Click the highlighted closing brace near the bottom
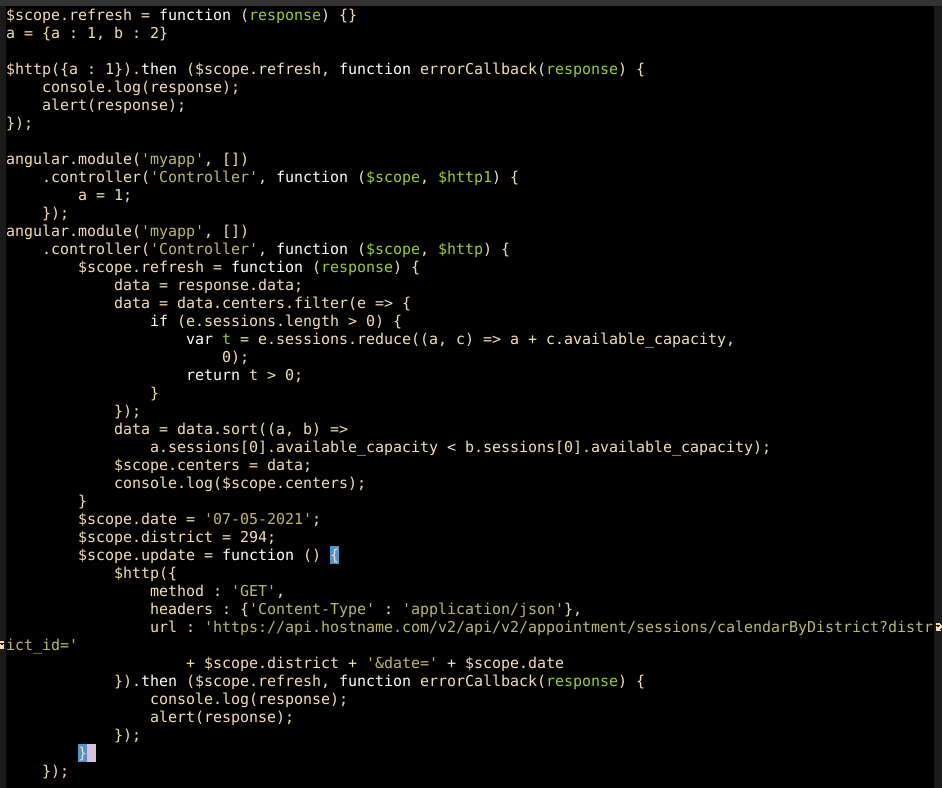942x788 pixels. coord(85,753)
